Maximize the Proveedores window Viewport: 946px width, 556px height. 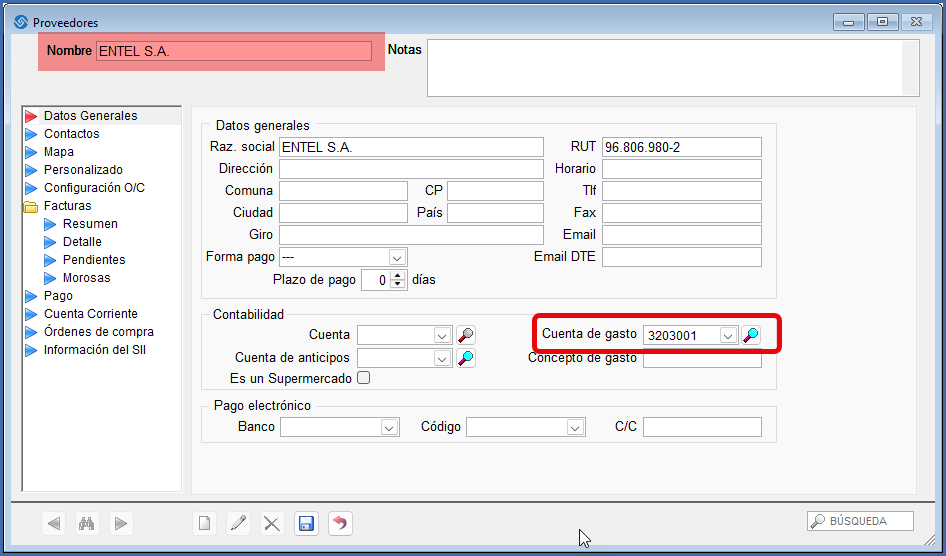coord(883,22)
